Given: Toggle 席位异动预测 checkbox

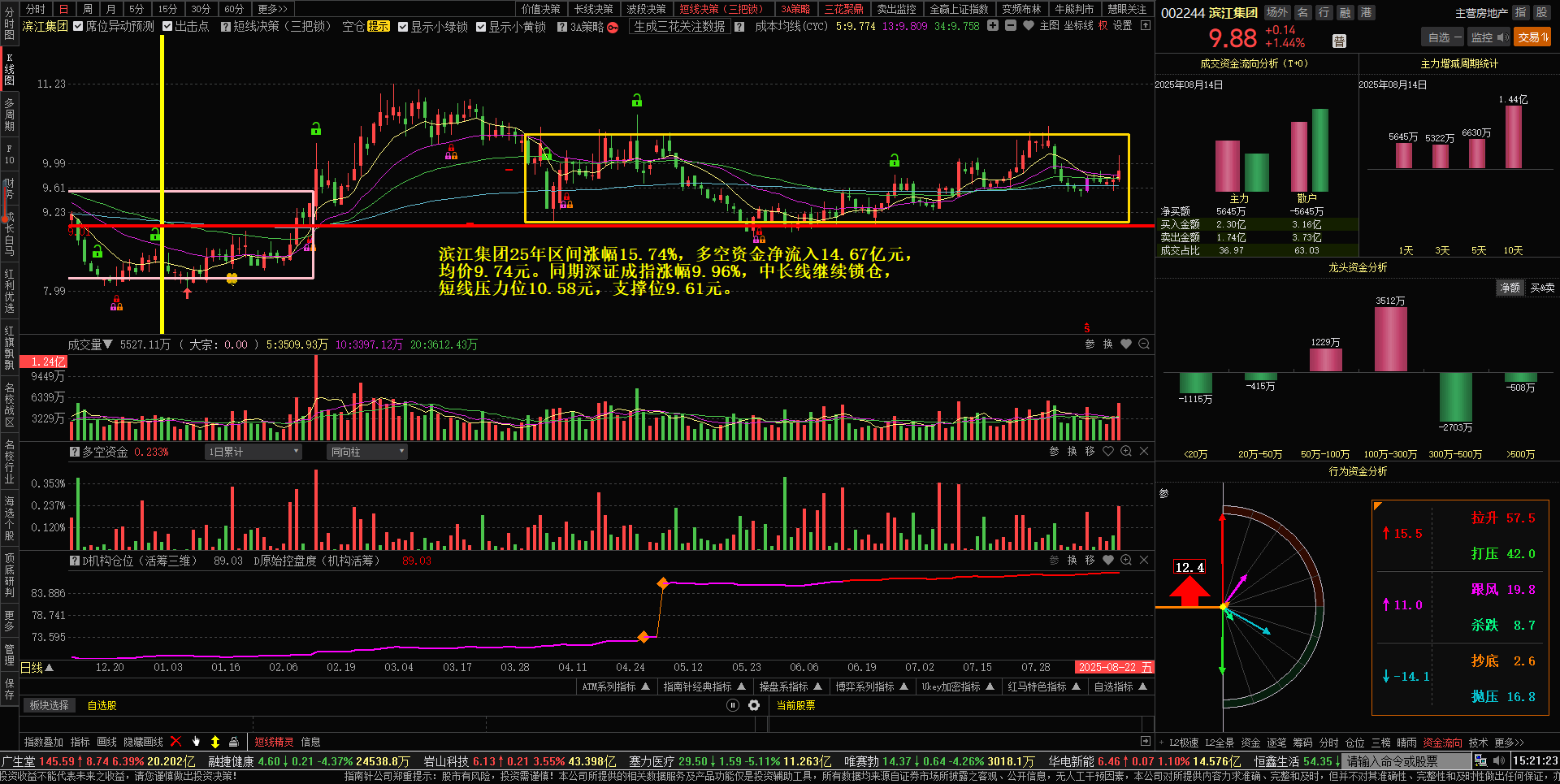Looking at the screenshot, I should [78, 27].
